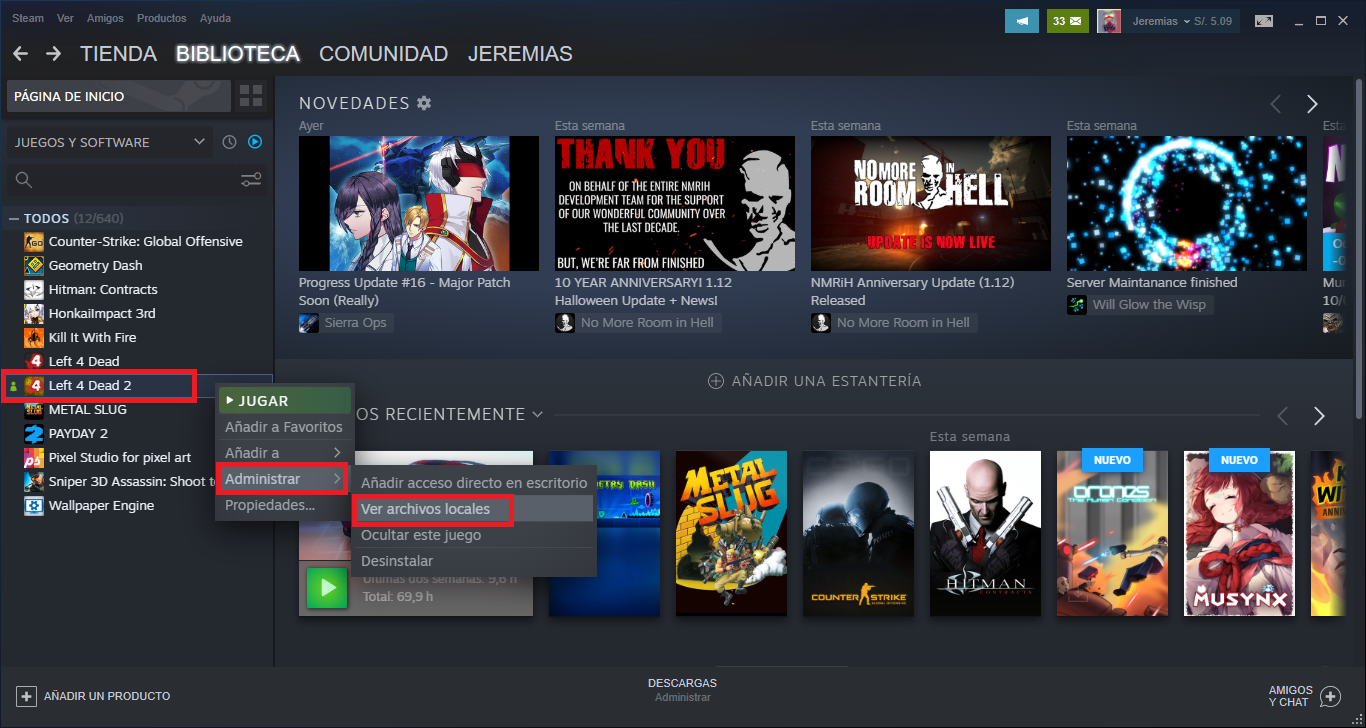This screenshot has width=1366, height=728.
Task: Toggle the collections grid view icon
Action: coord(251,97)
